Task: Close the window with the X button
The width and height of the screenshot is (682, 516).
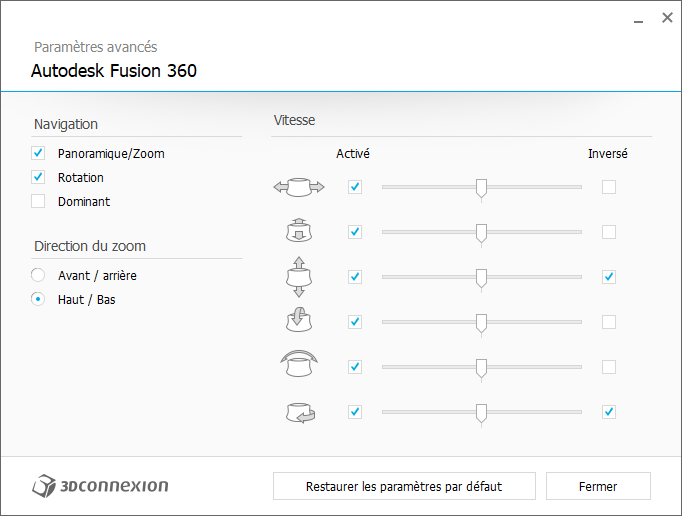Action: (x=667, y=18)
